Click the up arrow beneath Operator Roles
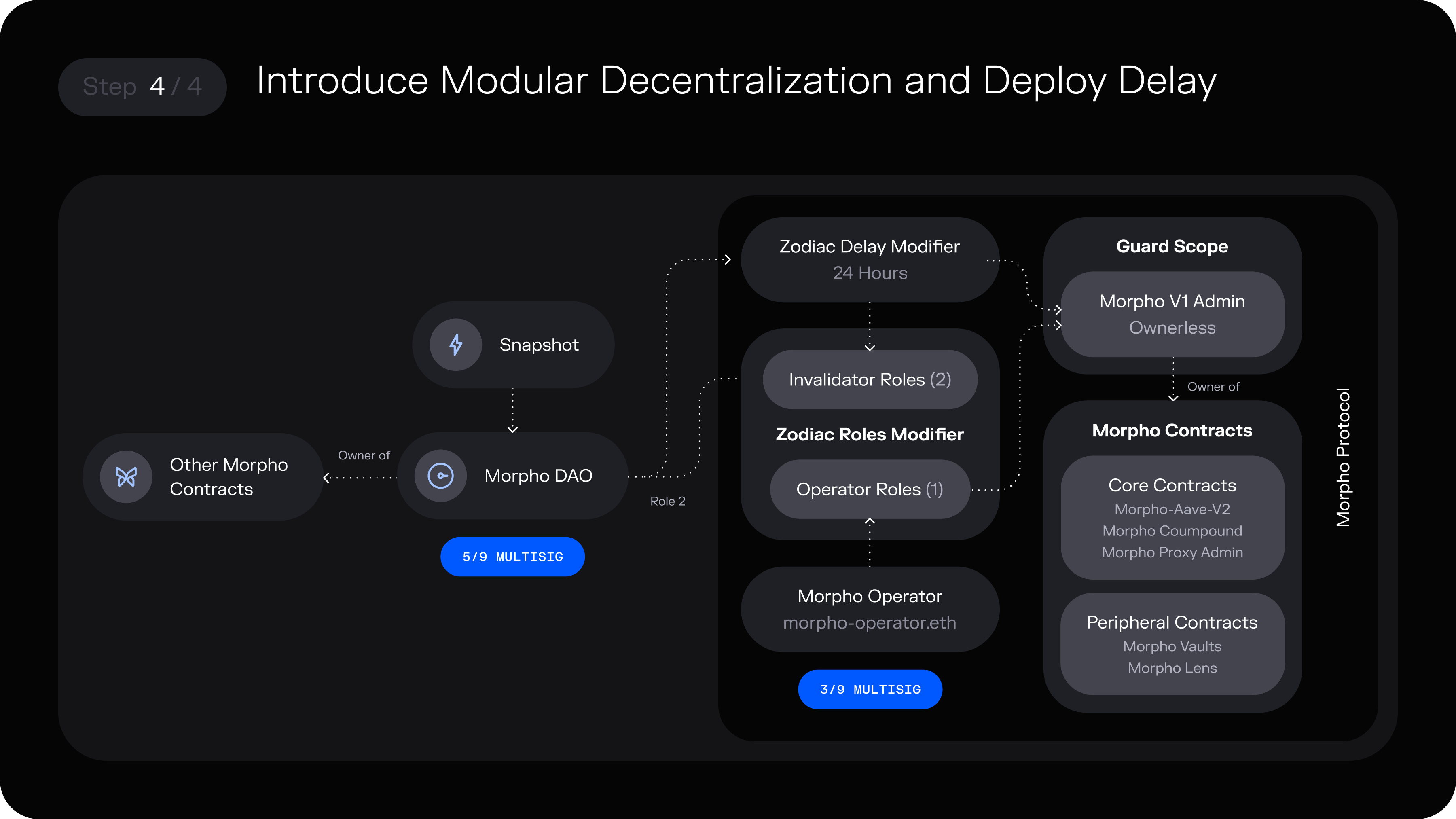This screenshot has width=1456, height=819. coord(870,521)
